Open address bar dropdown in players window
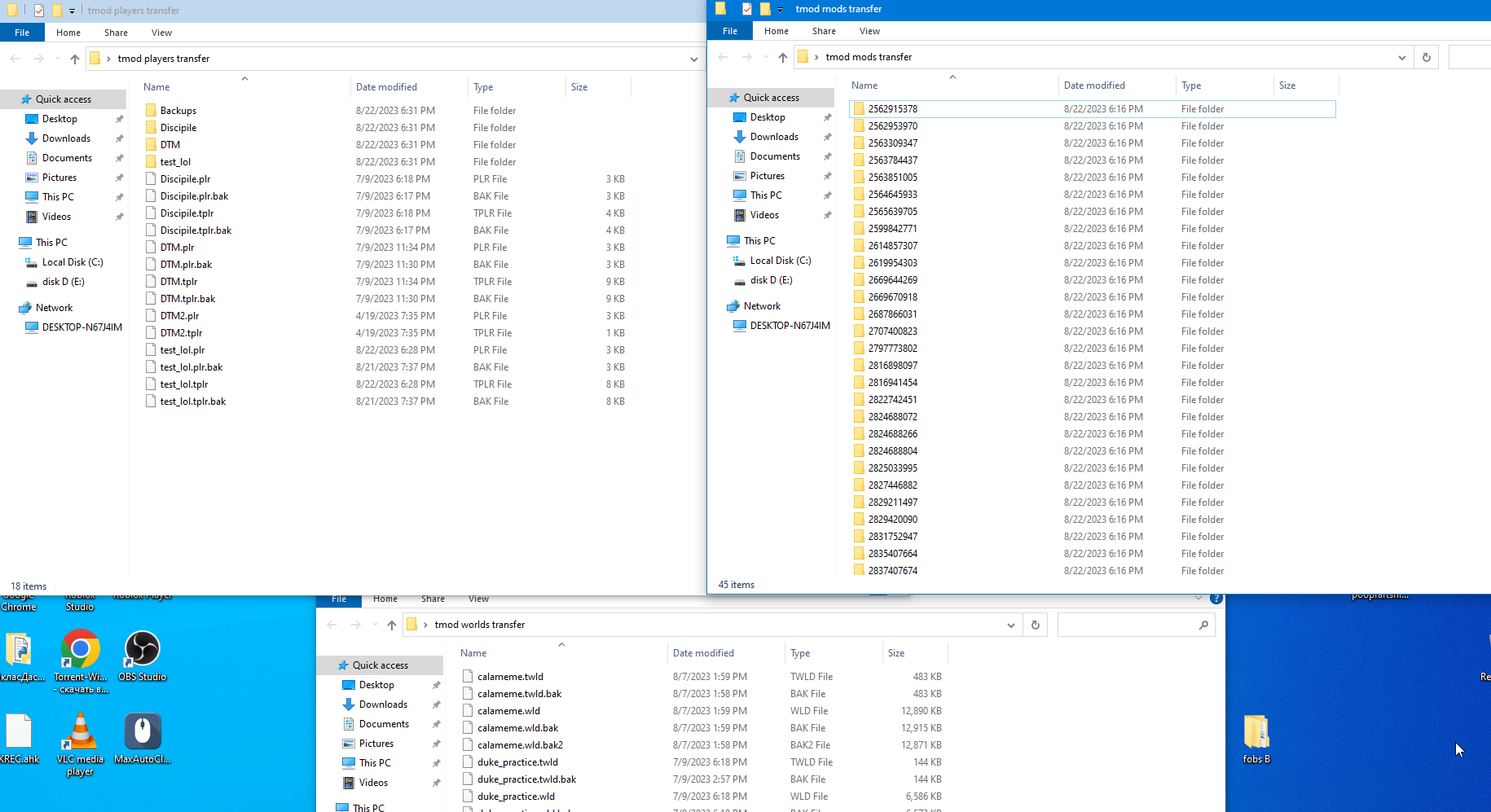This screenshot has height=812, width=1491. (x=693, y=59)
